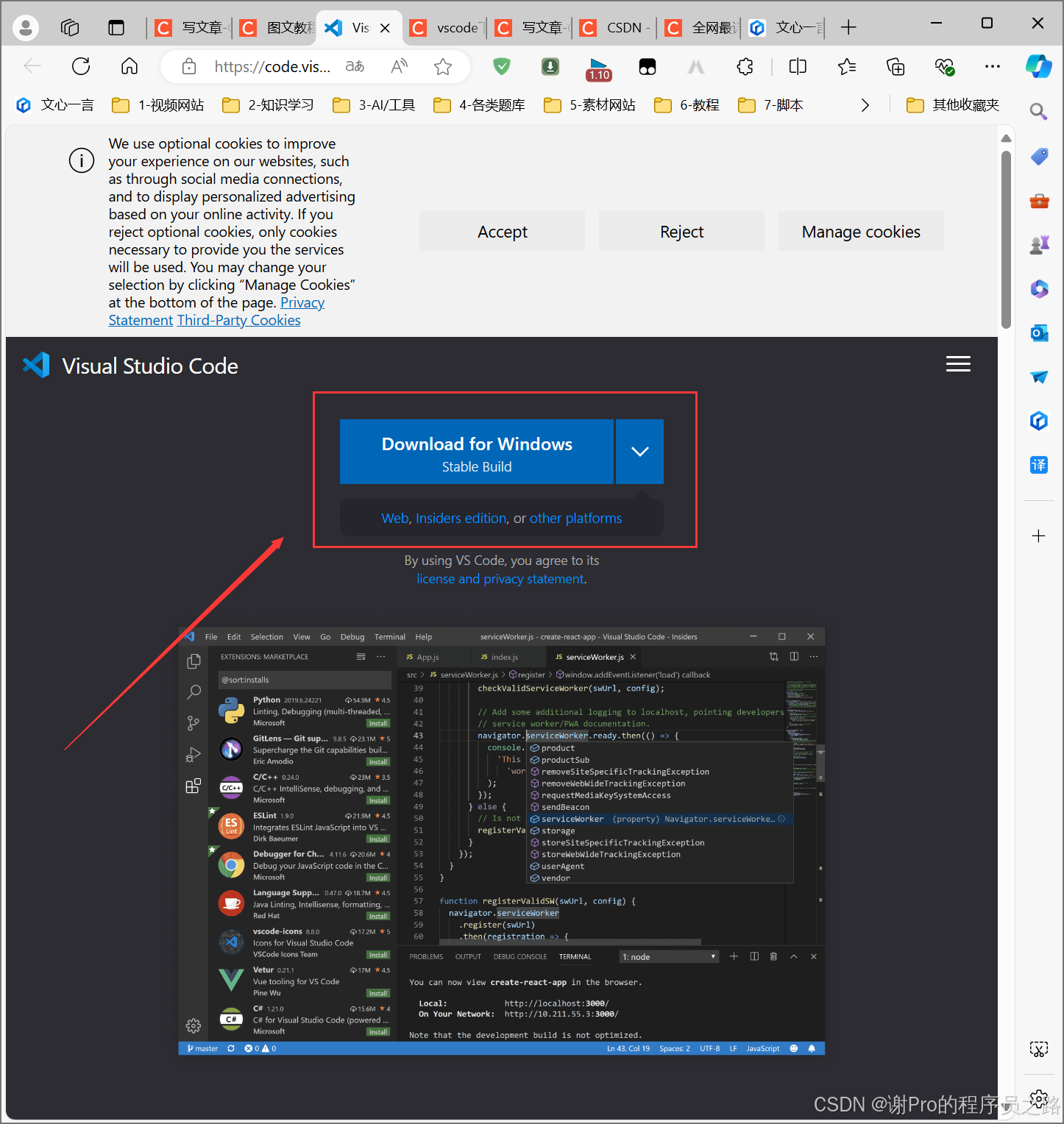The image size is (1064, 1124).
Task: Go to the browser home page
Action: click(x=130, y=67)
